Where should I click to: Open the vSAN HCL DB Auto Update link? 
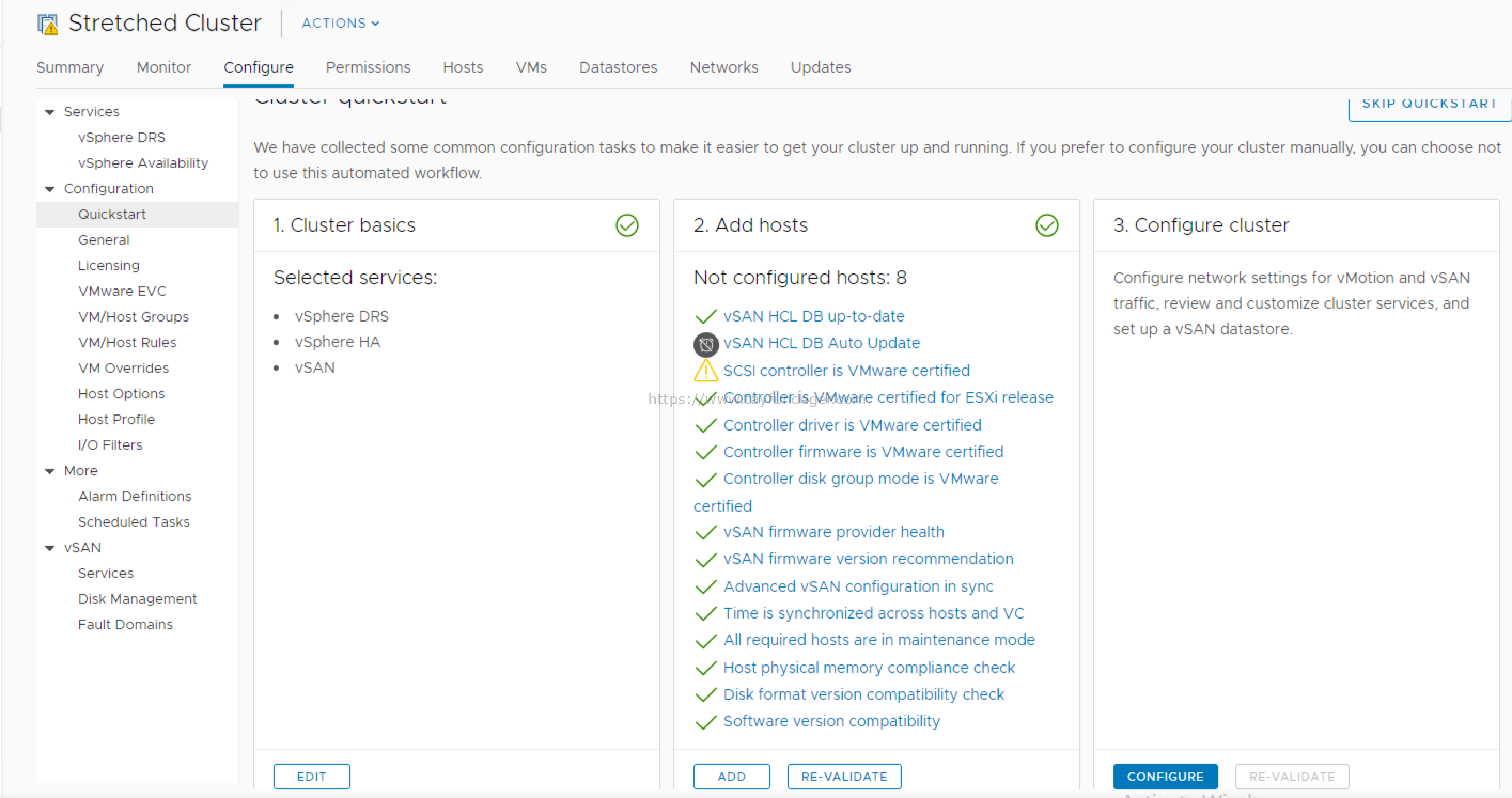pos(822,343)
